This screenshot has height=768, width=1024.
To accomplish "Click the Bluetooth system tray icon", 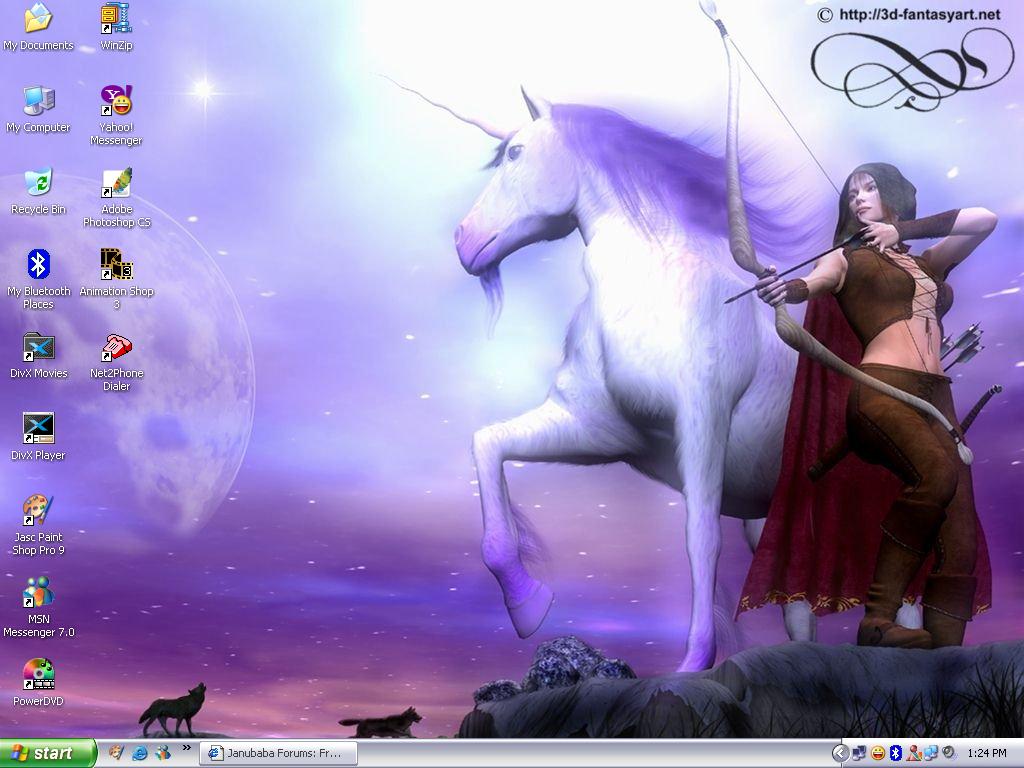I will coord(896,754).
